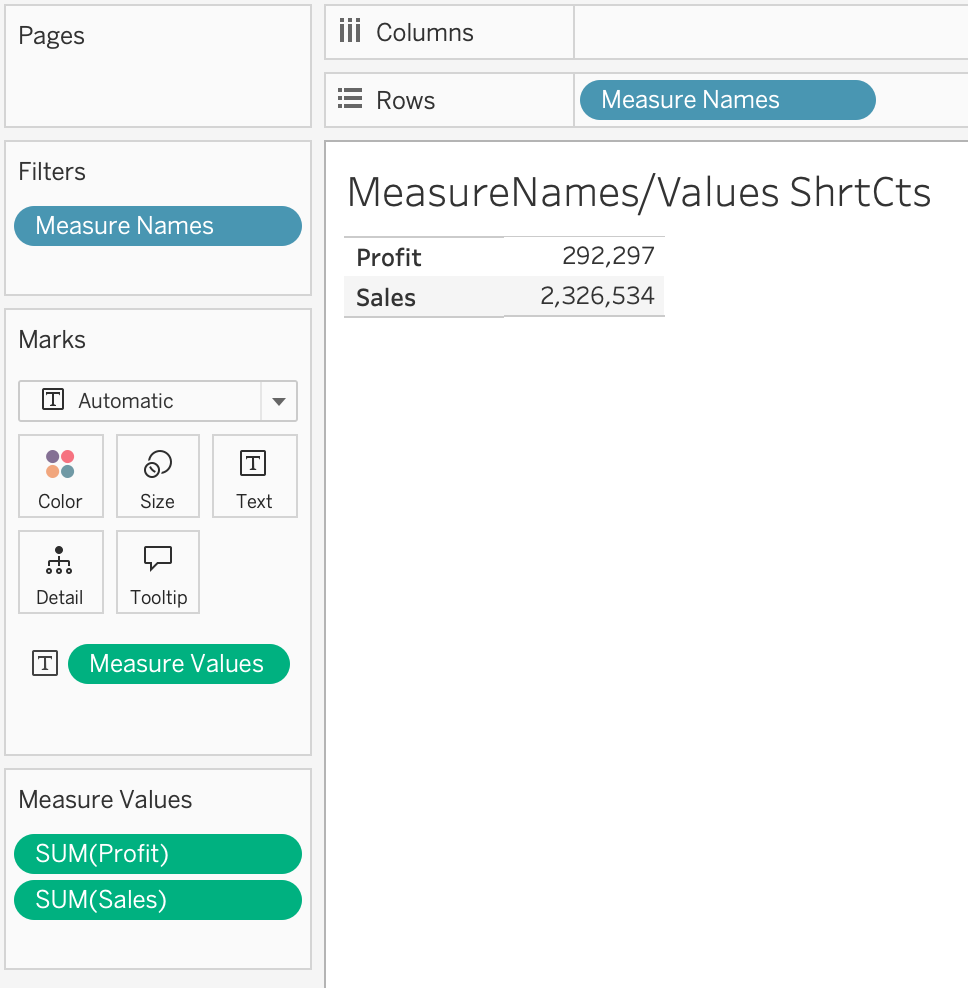Screen dimensions: 968x988
Task: Click the text icon beside Measure Values pill
Action: (x=45, y=663)
